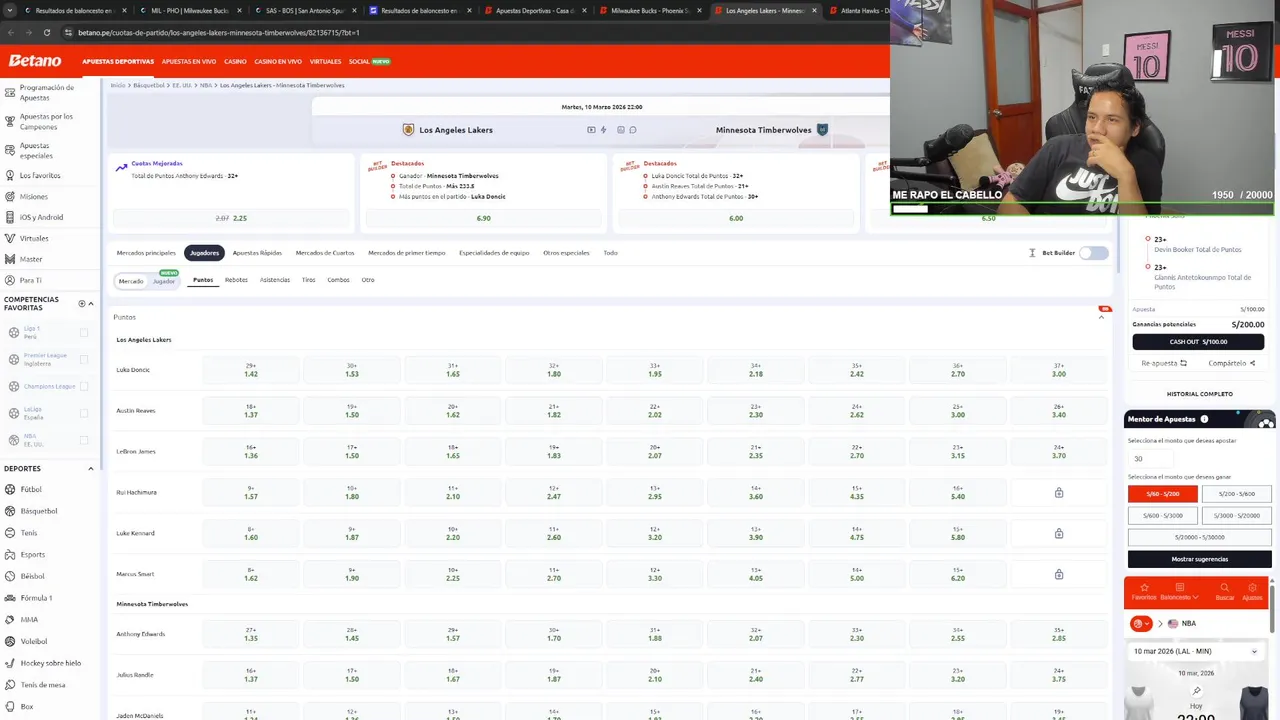Open Casino in top menu
This screenshot has width=1280, height=720.
pos(235,61)
